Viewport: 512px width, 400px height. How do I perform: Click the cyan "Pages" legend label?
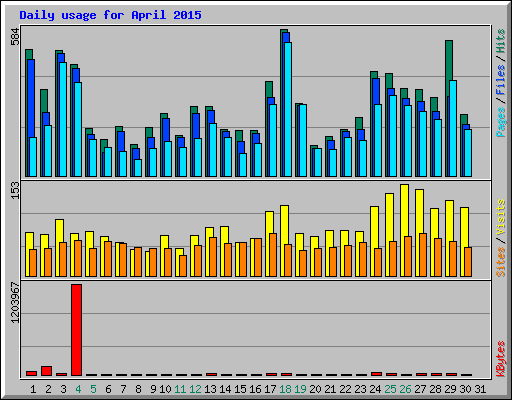500,122
